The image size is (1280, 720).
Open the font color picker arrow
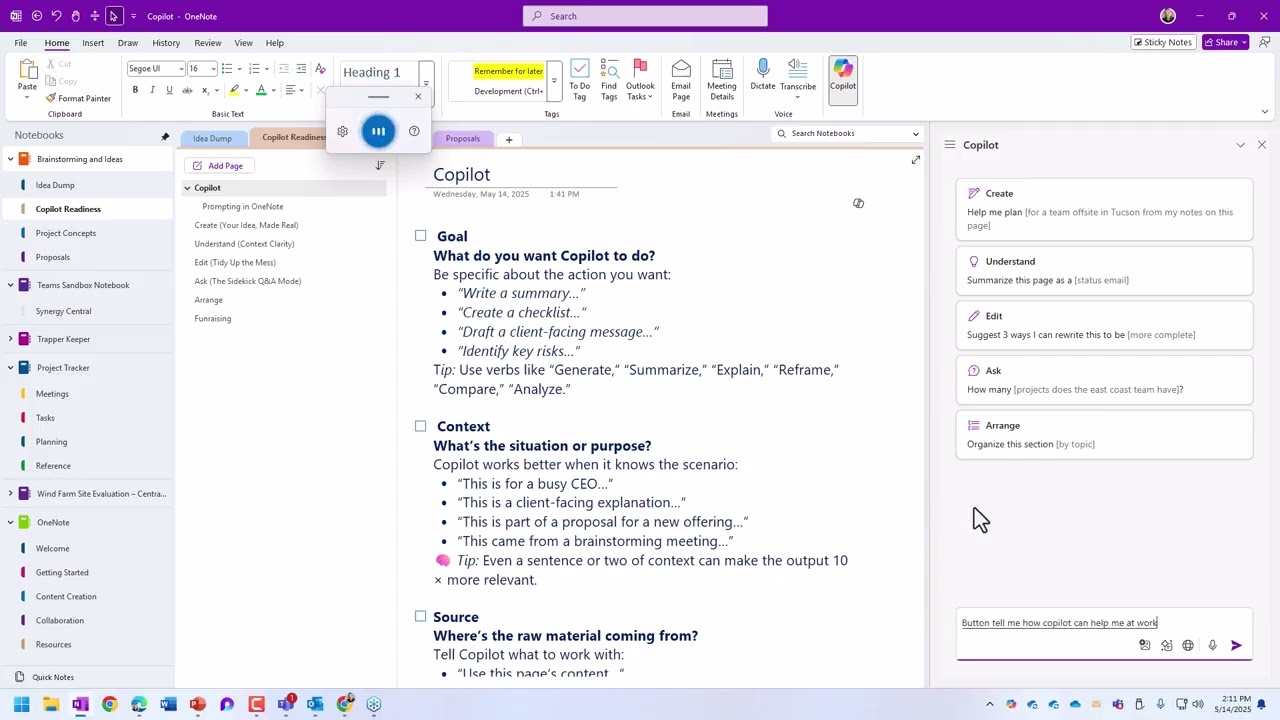273,90
